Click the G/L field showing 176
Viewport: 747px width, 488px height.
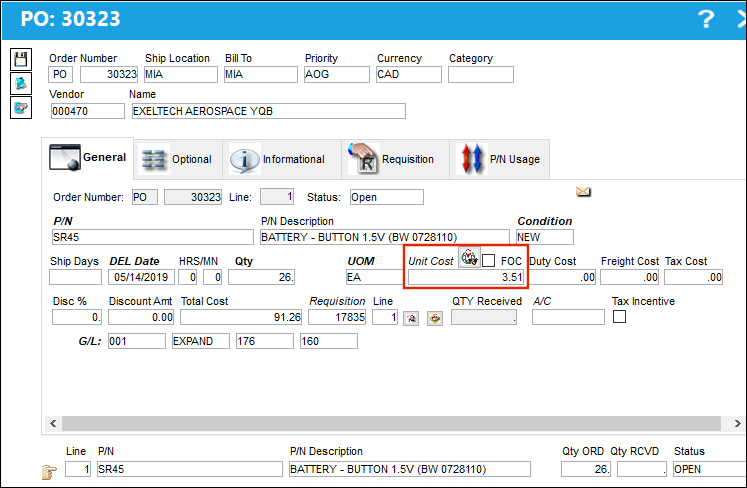tap(265, 341)
